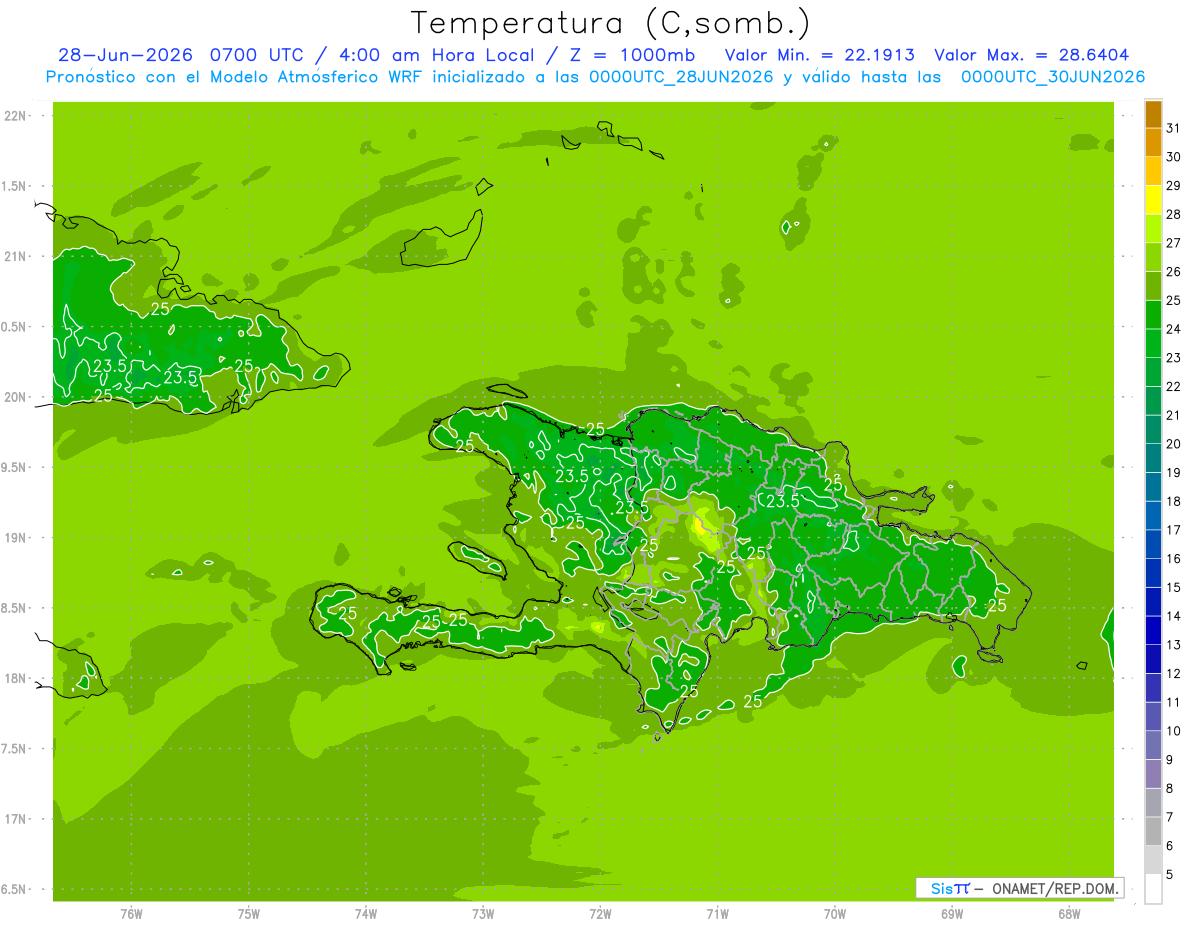Click legend value 30 on color bar
The height and width of the screenshot is (927, 1200).
pos(1173,157)
